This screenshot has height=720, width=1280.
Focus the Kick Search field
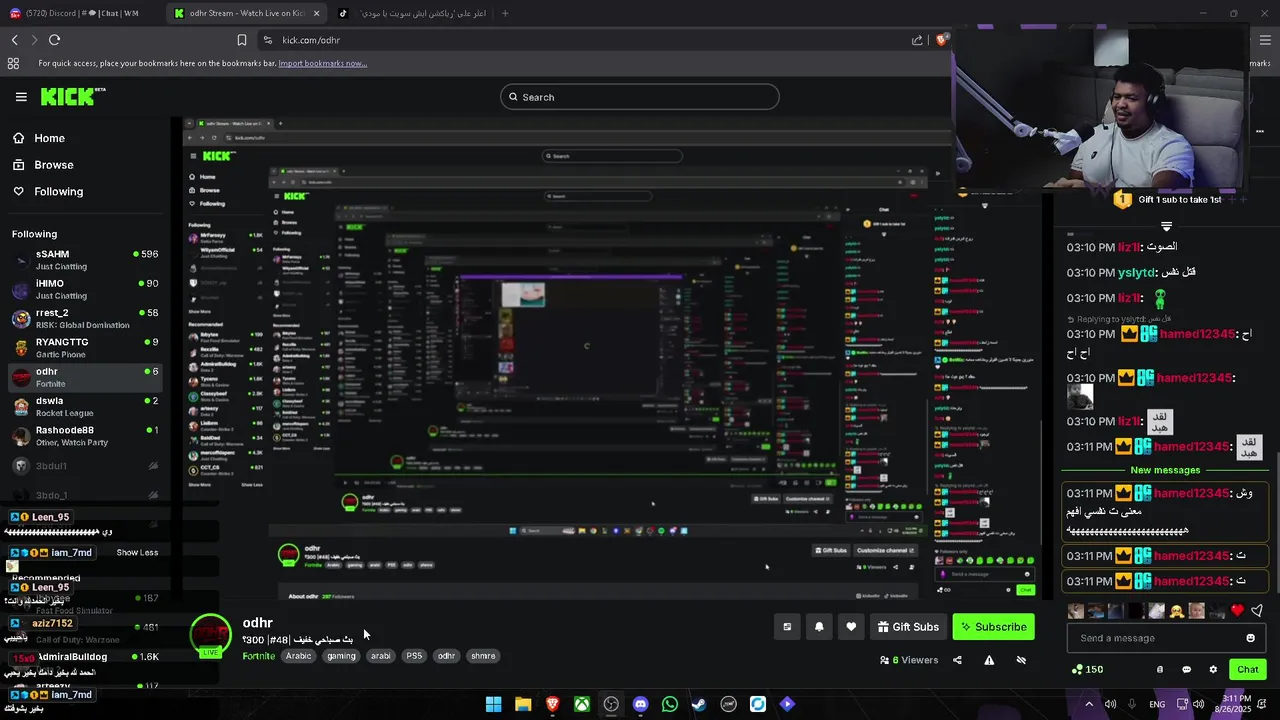(x=640, y=97)
